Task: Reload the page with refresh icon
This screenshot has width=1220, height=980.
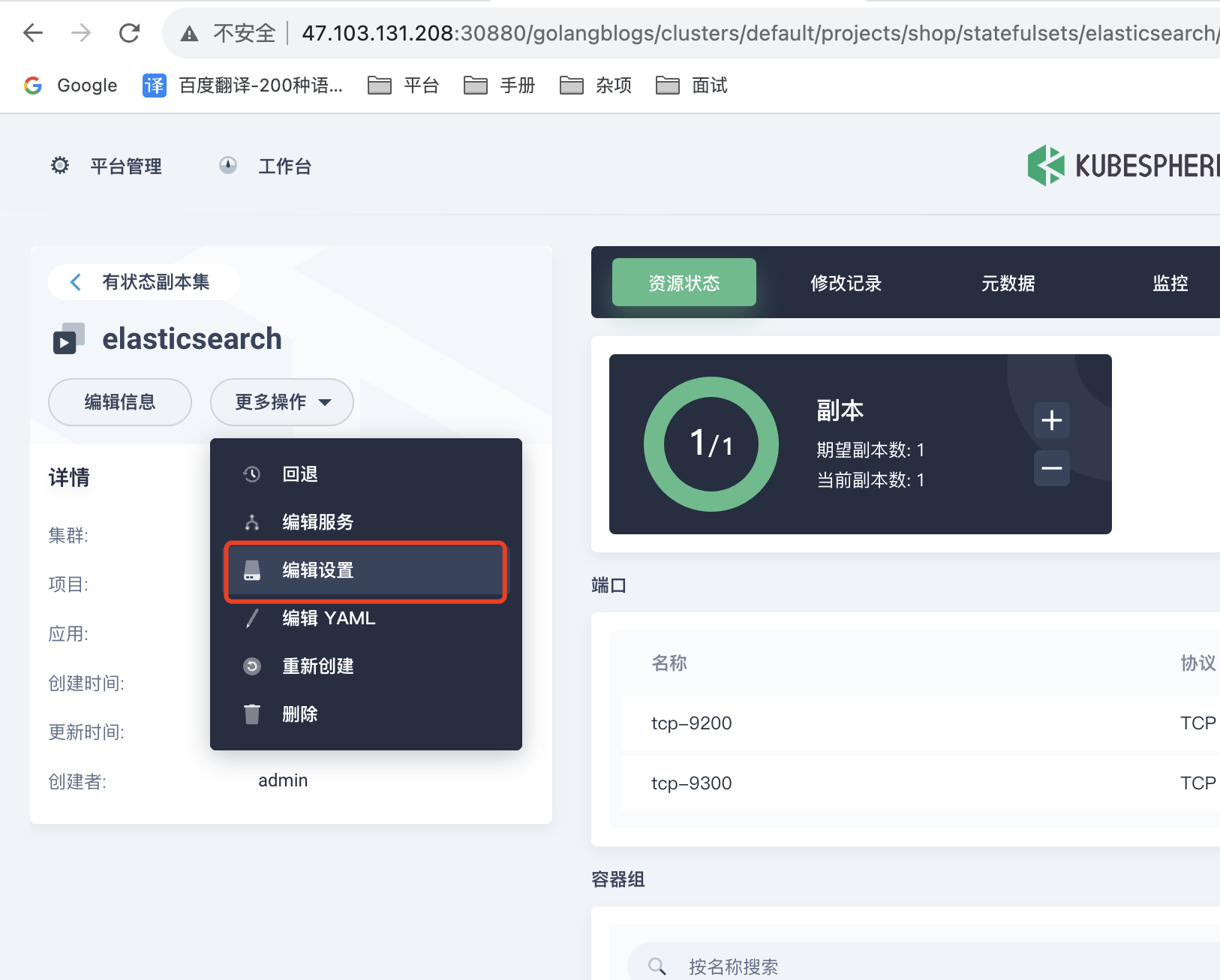Action: (130, 33)
